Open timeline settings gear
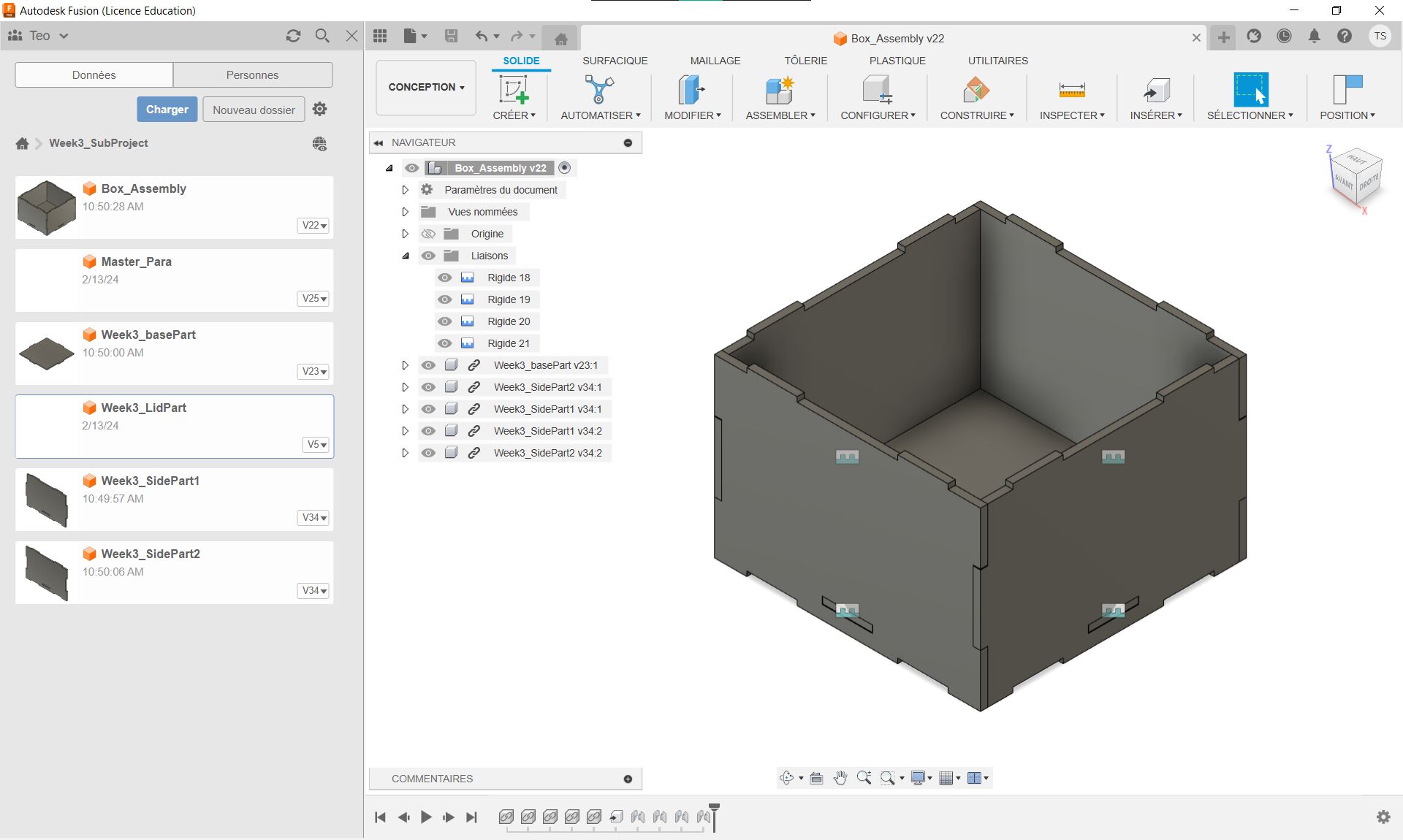The image size is (1403, 840). point(1383,817)
